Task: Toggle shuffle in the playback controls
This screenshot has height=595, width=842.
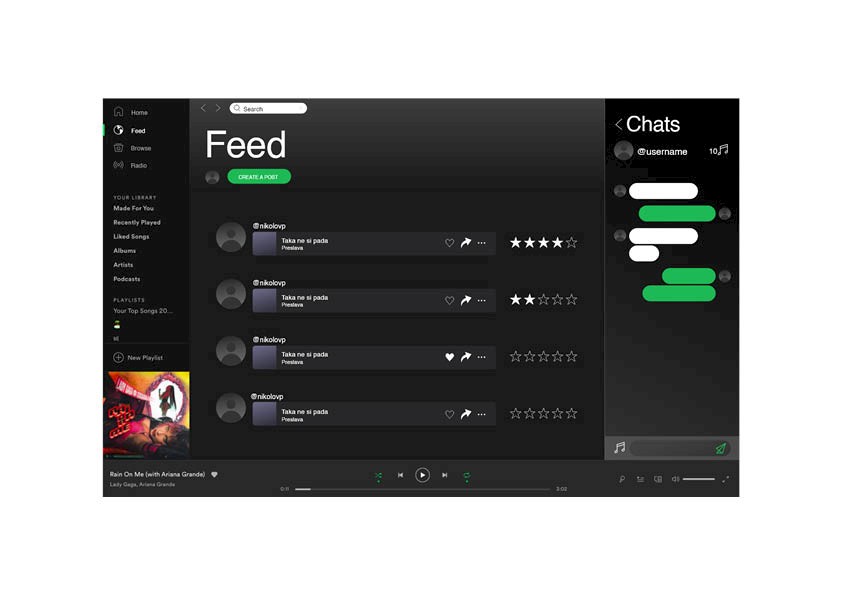Action: (379, 476)
